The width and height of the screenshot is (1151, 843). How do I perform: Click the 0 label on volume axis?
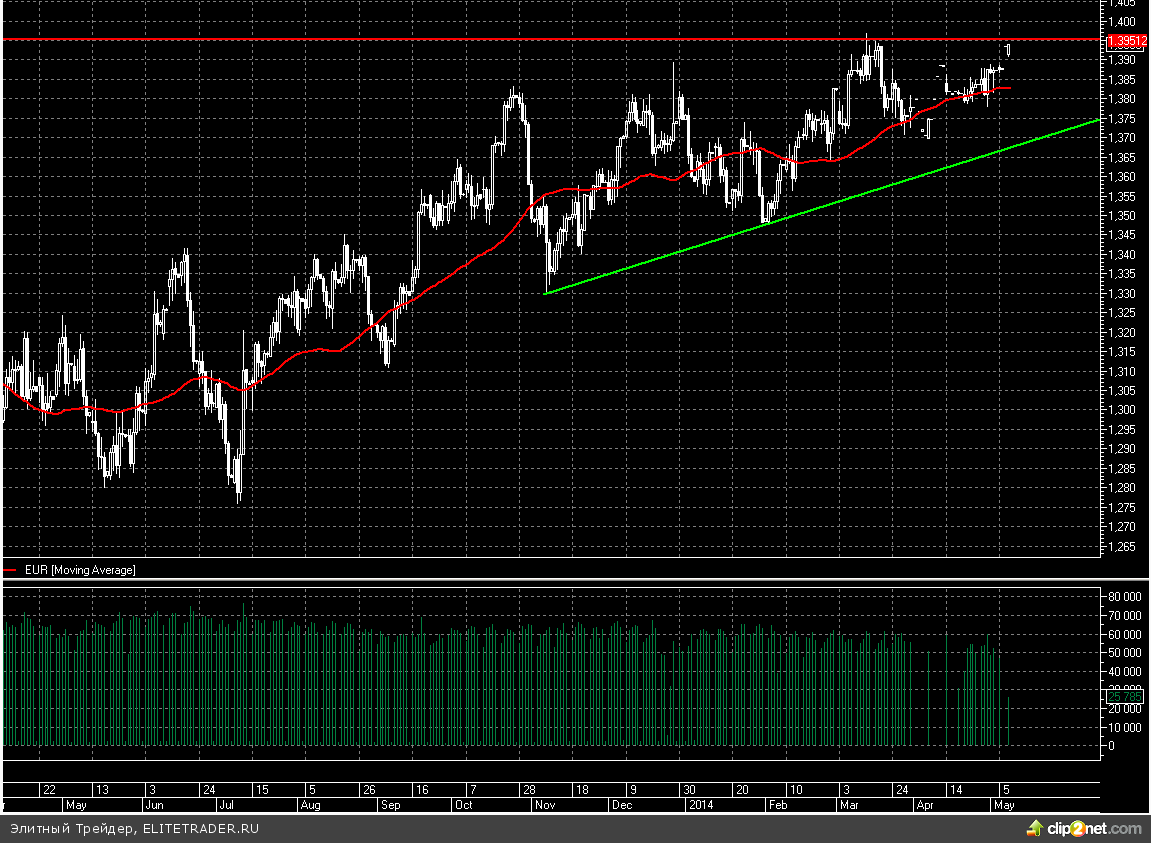click(x=1111, y=746)
